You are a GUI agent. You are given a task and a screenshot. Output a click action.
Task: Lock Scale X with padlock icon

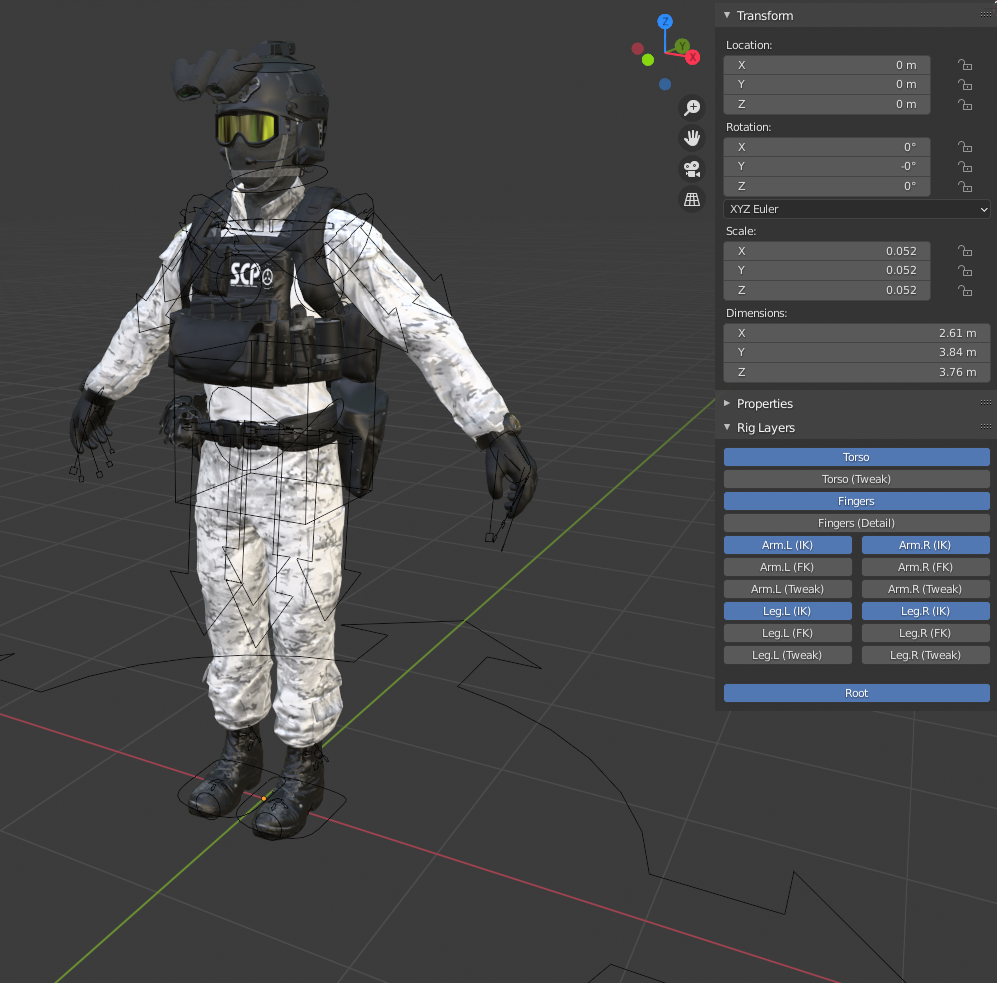[965, 251]
